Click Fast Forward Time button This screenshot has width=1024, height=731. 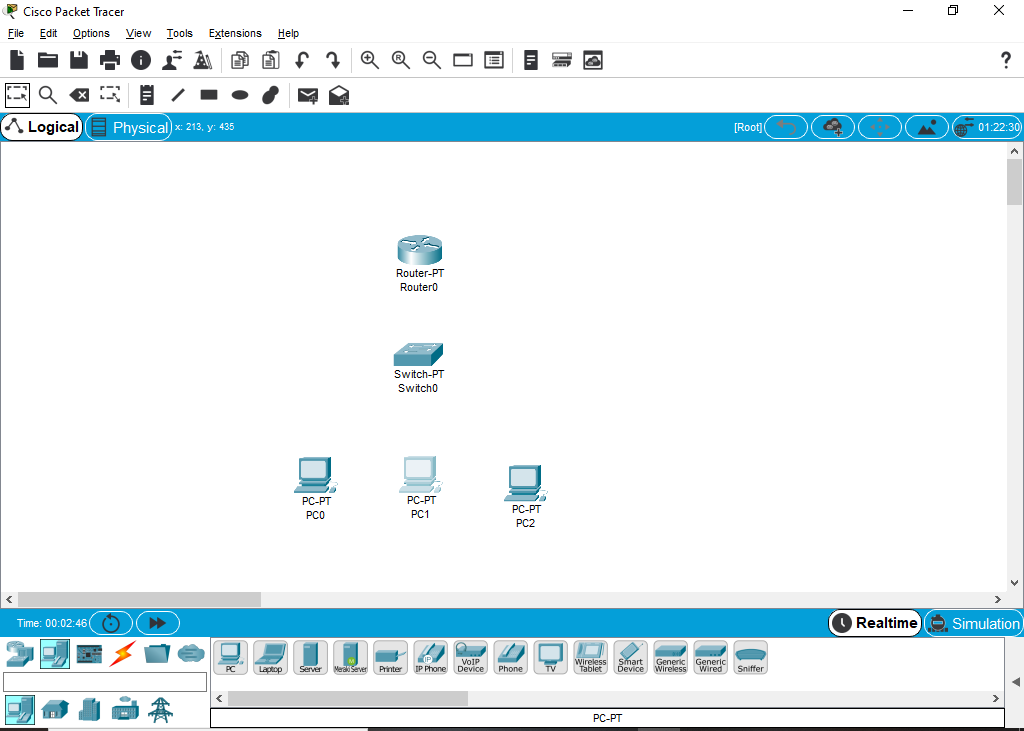click(x=157, y=623)
